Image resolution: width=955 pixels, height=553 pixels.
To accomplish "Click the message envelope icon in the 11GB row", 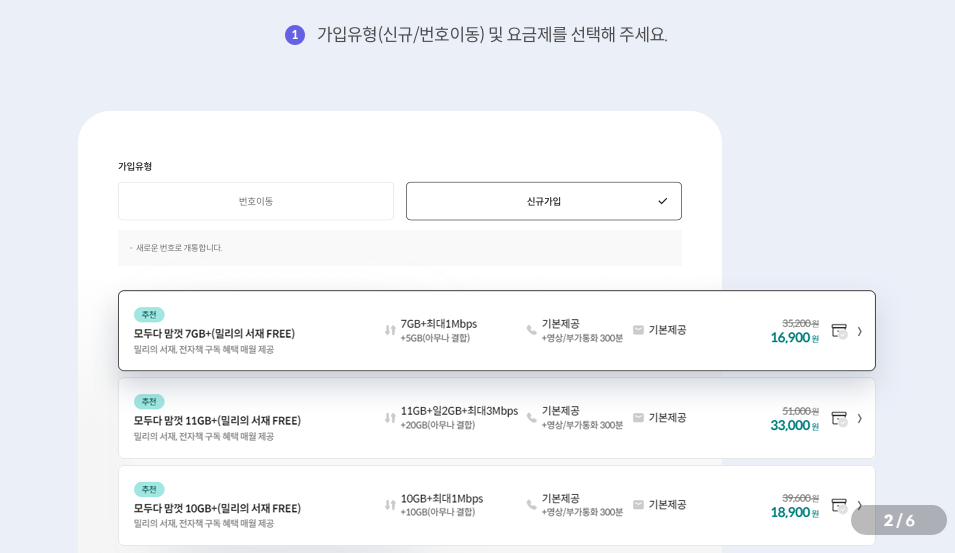I will (x=638, y=418).
